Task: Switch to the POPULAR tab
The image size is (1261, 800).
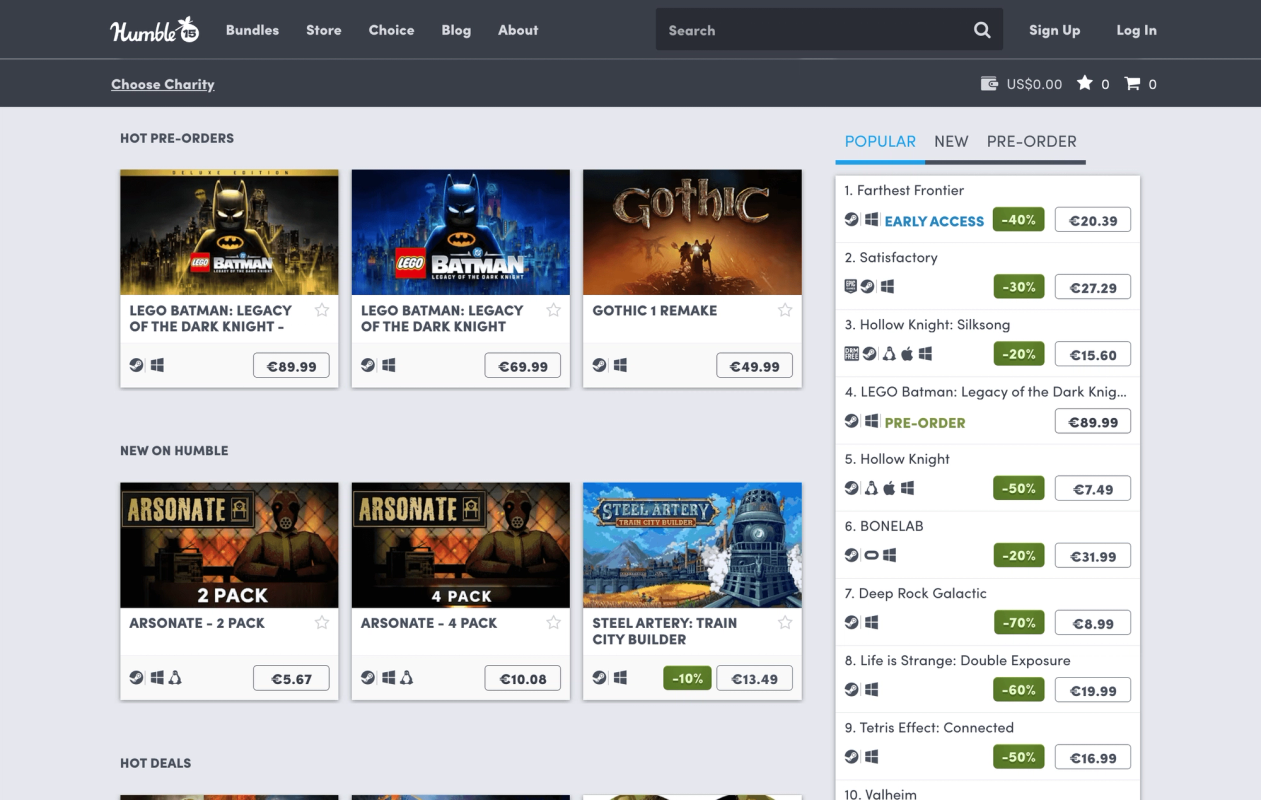Action: (x=880, y=141)
